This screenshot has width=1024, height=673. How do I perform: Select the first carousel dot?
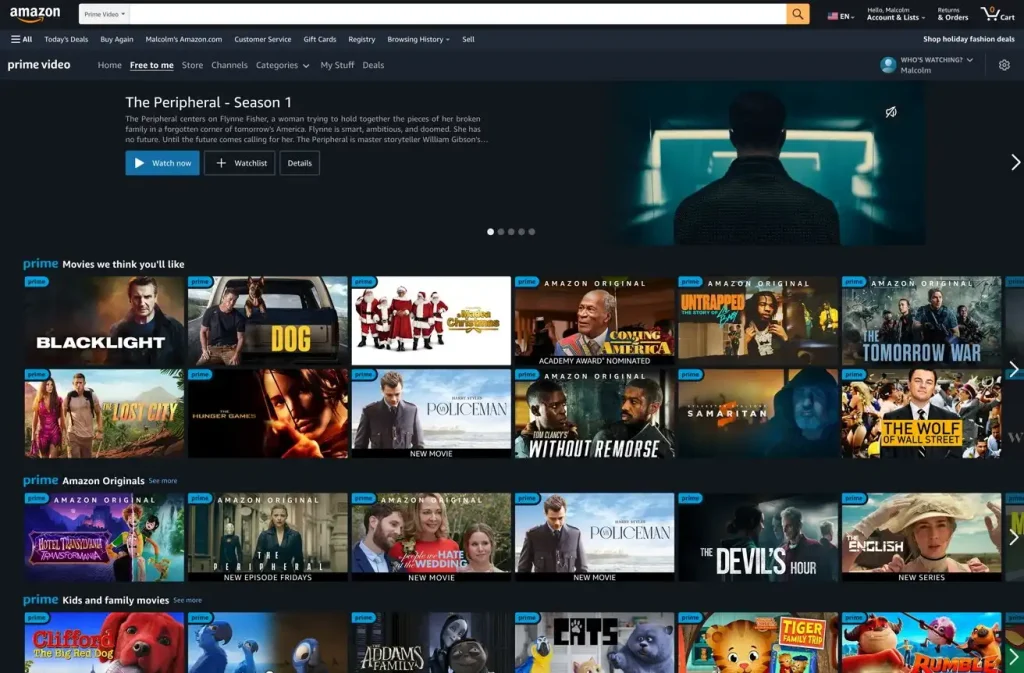click(x=490, y=232)
